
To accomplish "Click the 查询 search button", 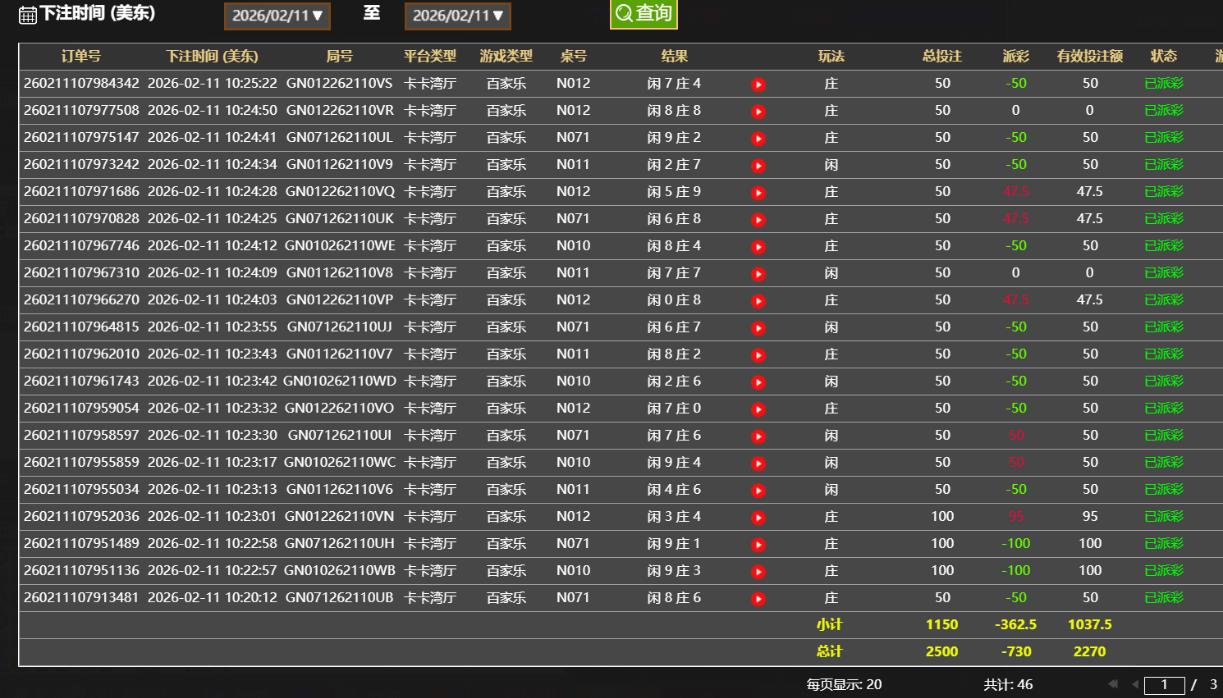I will [644, 14].
